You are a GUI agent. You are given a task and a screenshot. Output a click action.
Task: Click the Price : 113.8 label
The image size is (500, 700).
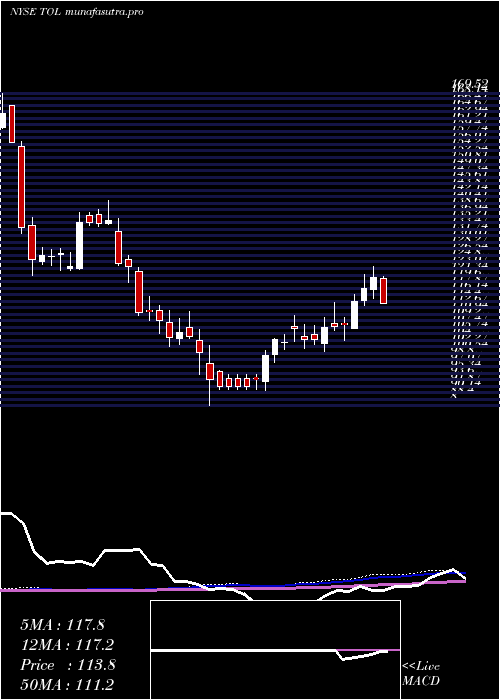tap(68, 665)
